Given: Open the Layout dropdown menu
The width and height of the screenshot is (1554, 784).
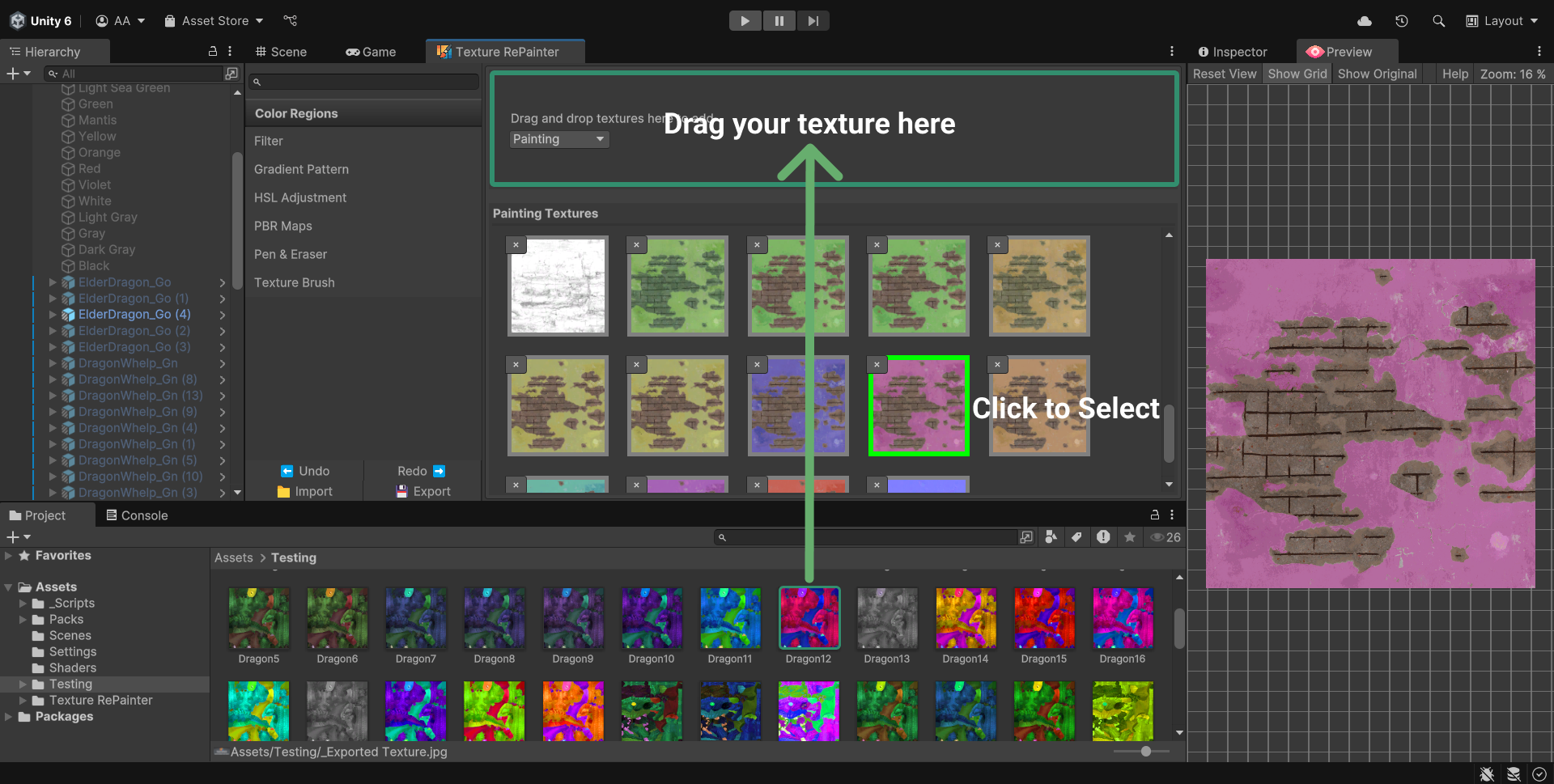Looking at the screenshot, I should (x=1502, y=21).
